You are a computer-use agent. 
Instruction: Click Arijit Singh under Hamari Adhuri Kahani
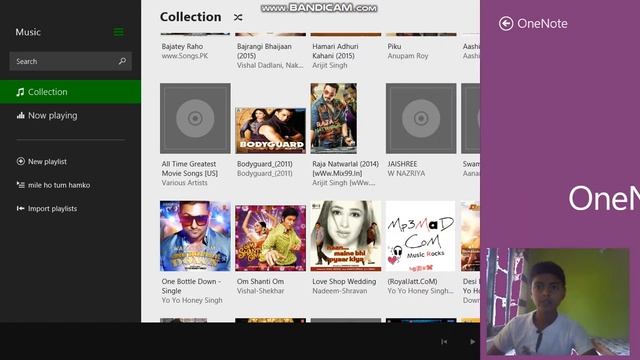pos(330,65)
